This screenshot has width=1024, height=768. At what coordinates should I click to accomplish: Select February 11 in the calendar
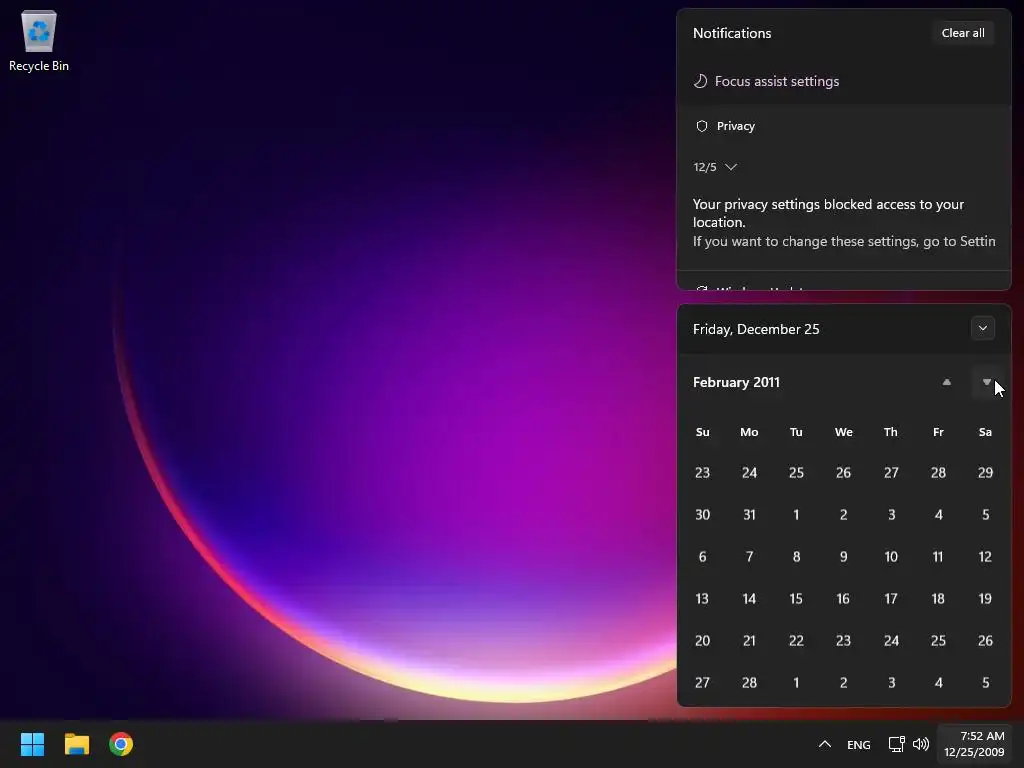(938, 556)
